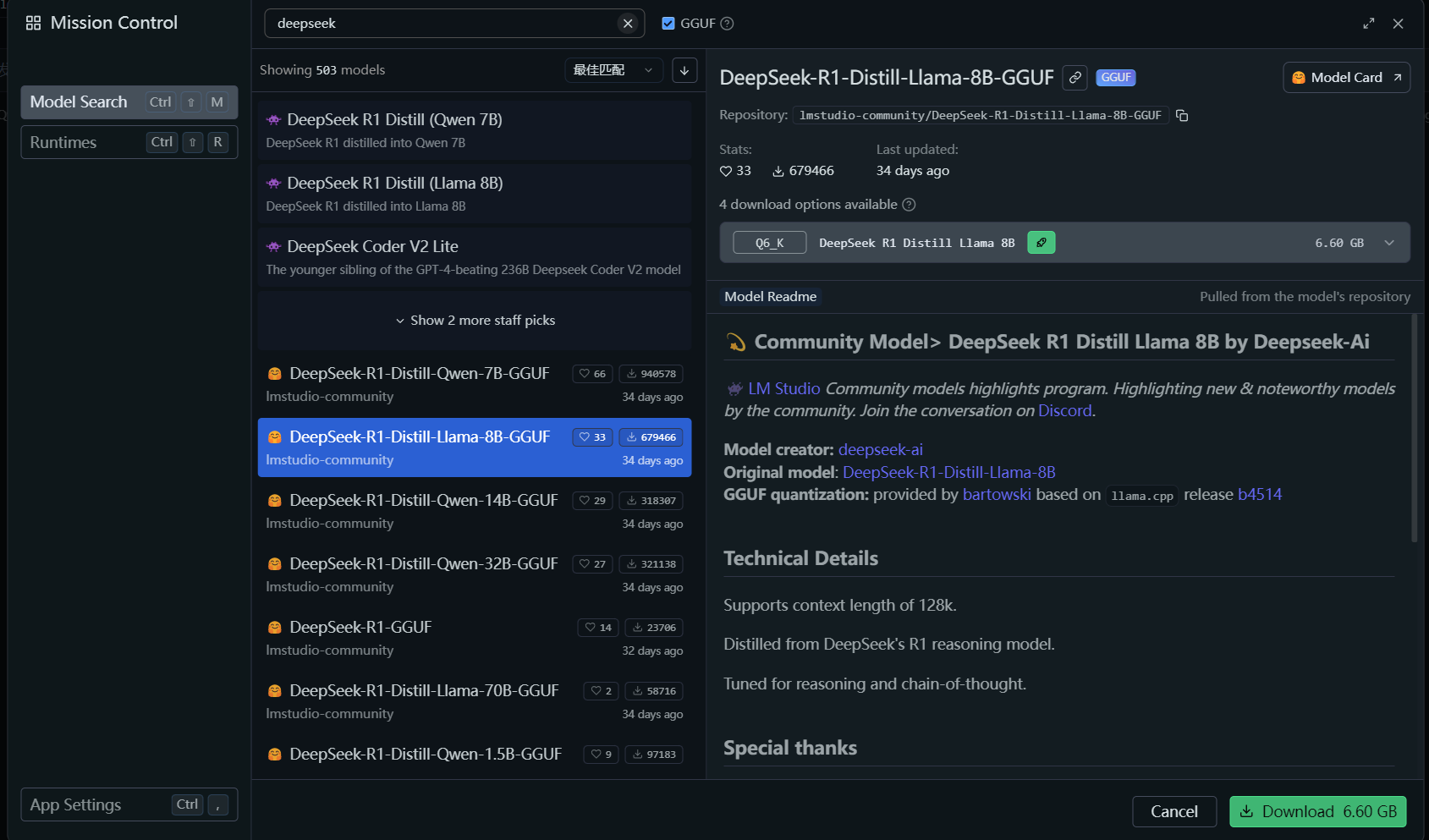Open App Settings
This screenshot has height=840, width=1429.
click(x=129, y=804)
